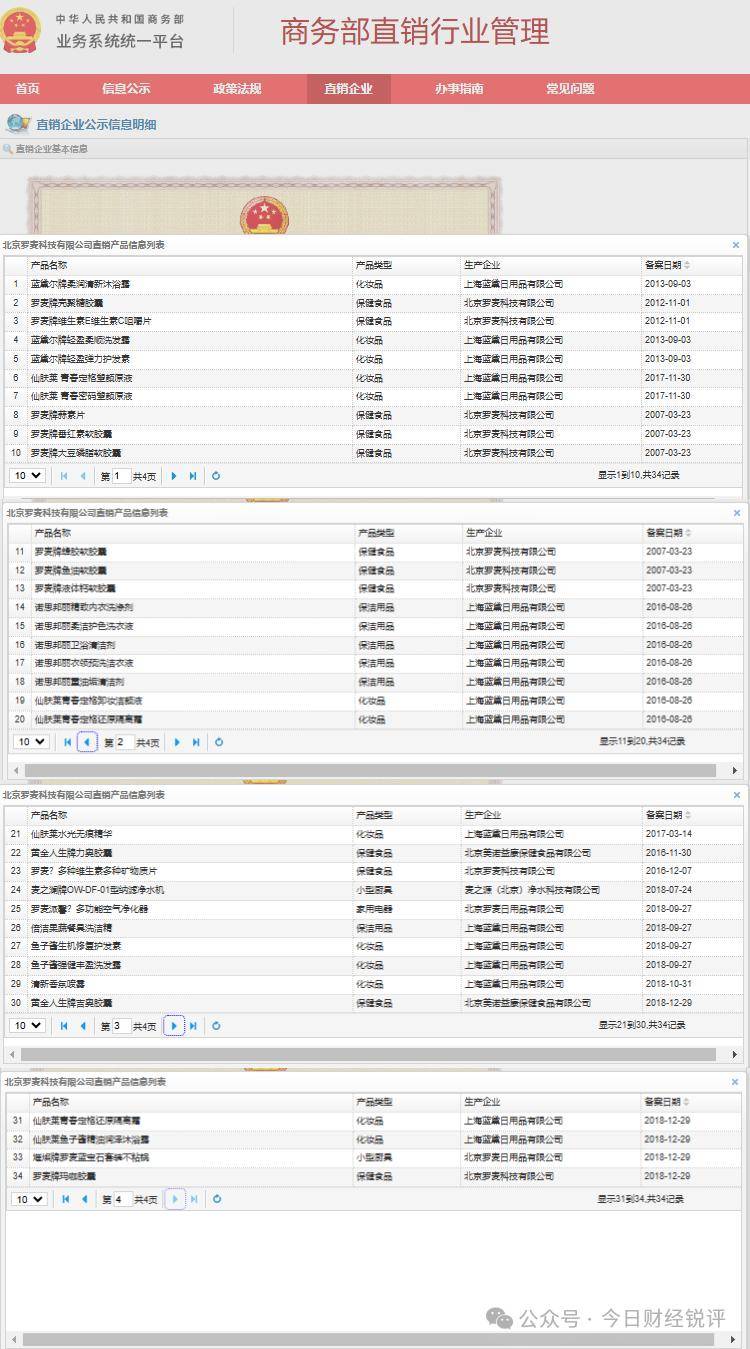Open rows-per-page dropdown in page 1 pager
This screenshot has height=1349, width=750.
click(27, 476)
